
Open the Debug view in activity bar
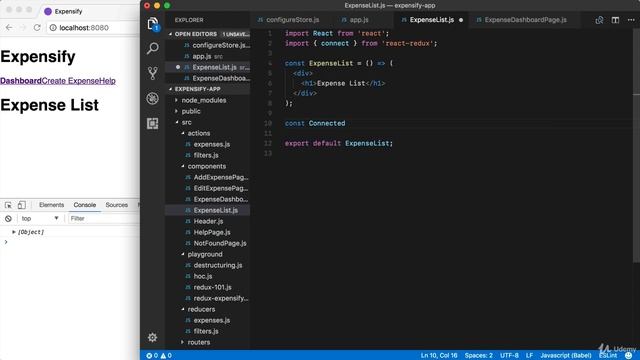(x=153, y=98)
